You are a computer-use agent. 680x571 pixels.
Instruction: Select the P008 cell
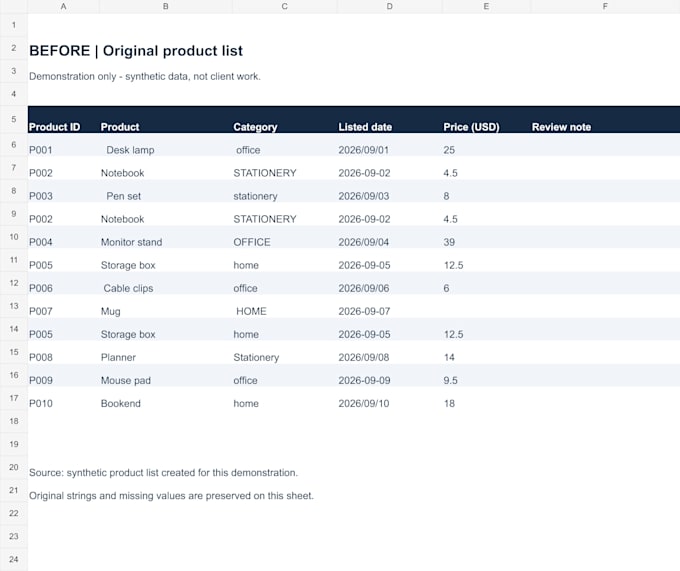(x=63, y=352)
